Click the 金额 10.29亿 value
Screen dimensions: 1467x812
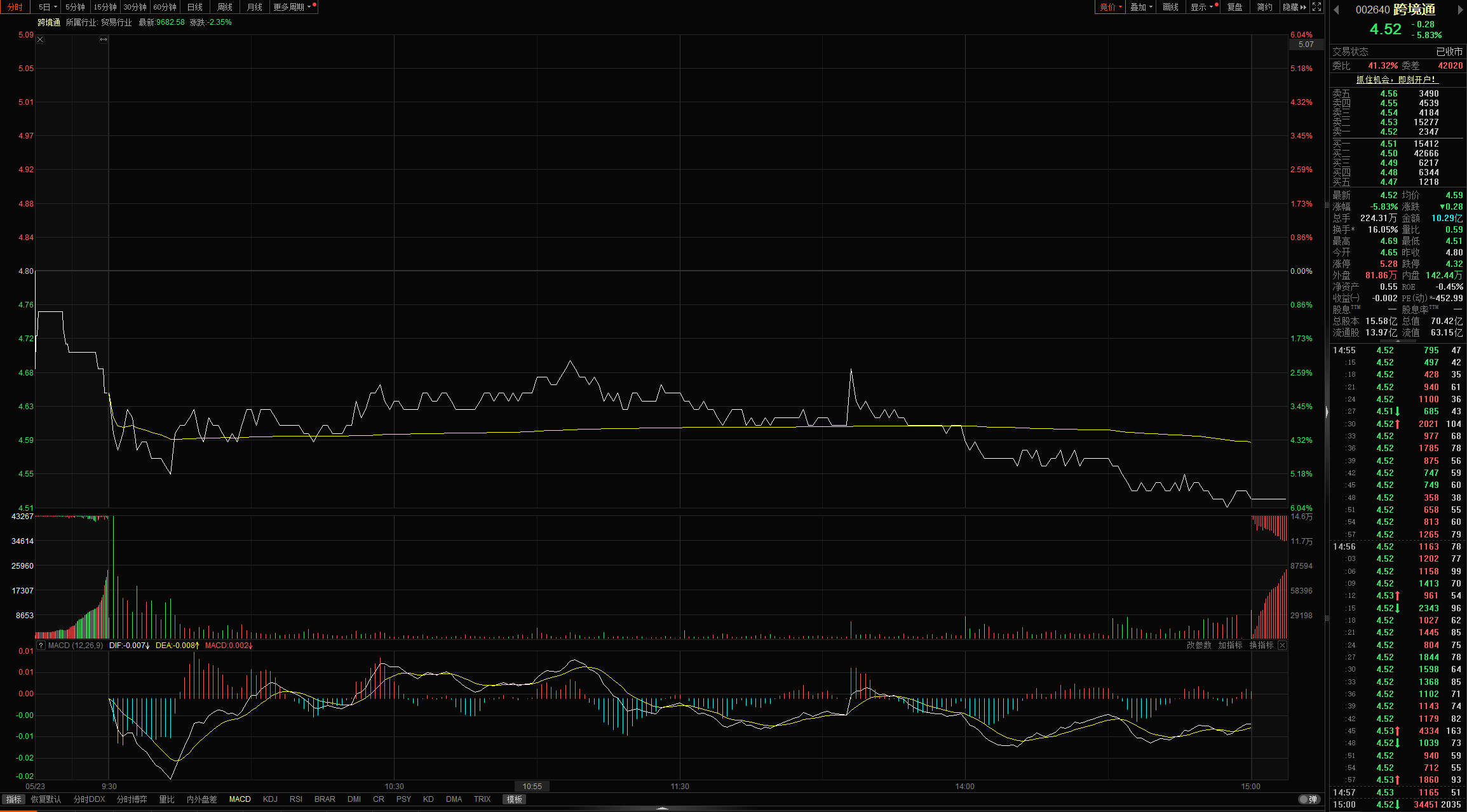[1447, 218]
